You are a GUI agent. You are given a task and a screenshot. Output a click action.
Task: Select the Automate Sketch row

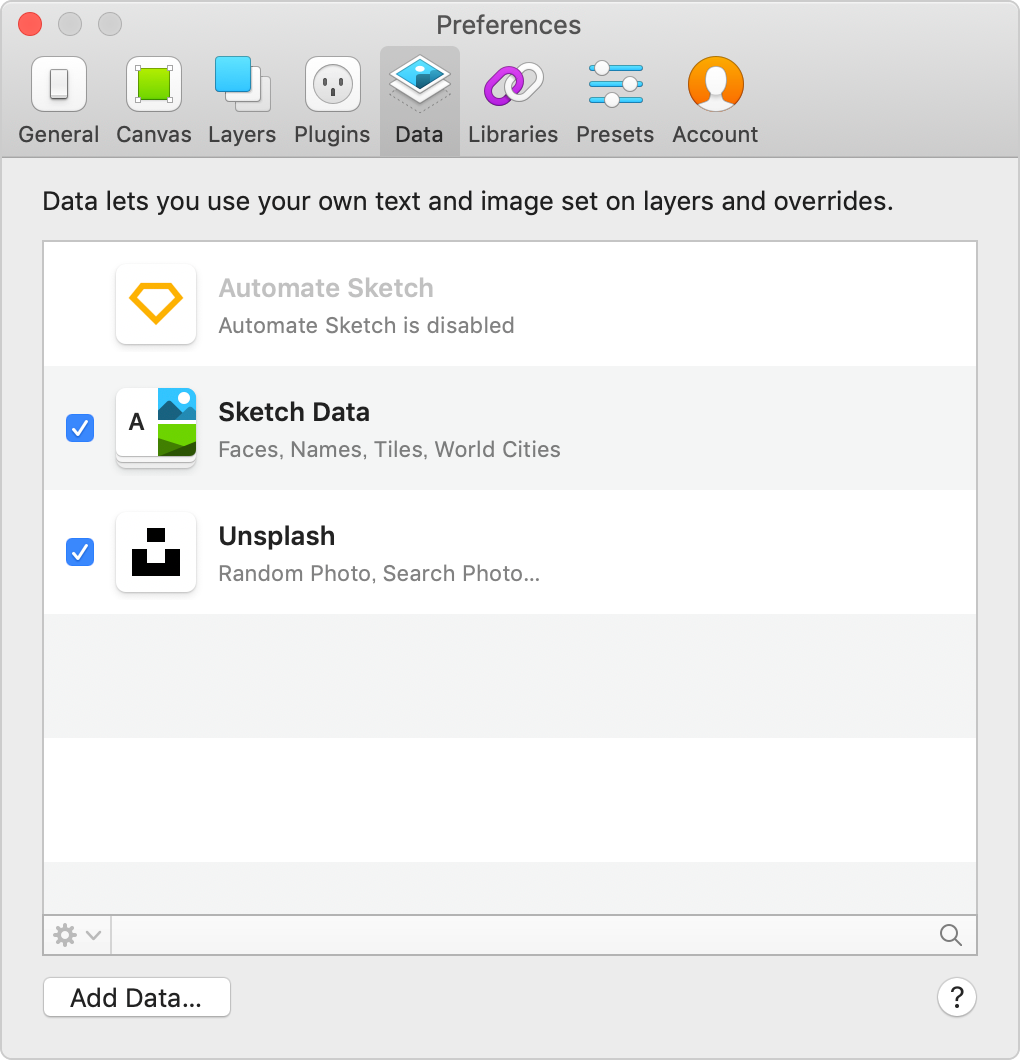coord(510,304)
